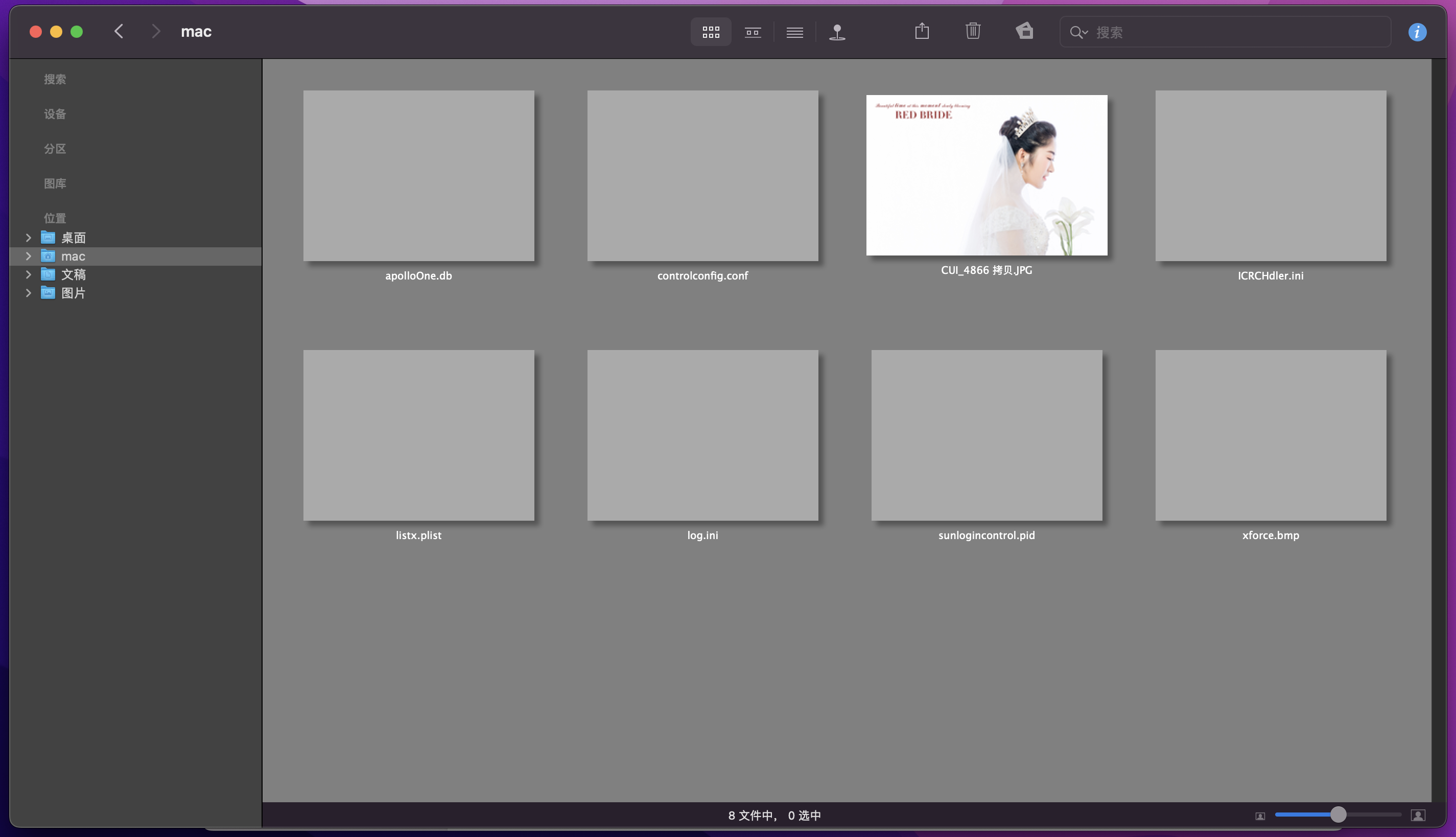Adjust the thumbnail size slider
The width and height of the screenshot is (1456, 837).
pyautogui.click(x=1338, y=815)
